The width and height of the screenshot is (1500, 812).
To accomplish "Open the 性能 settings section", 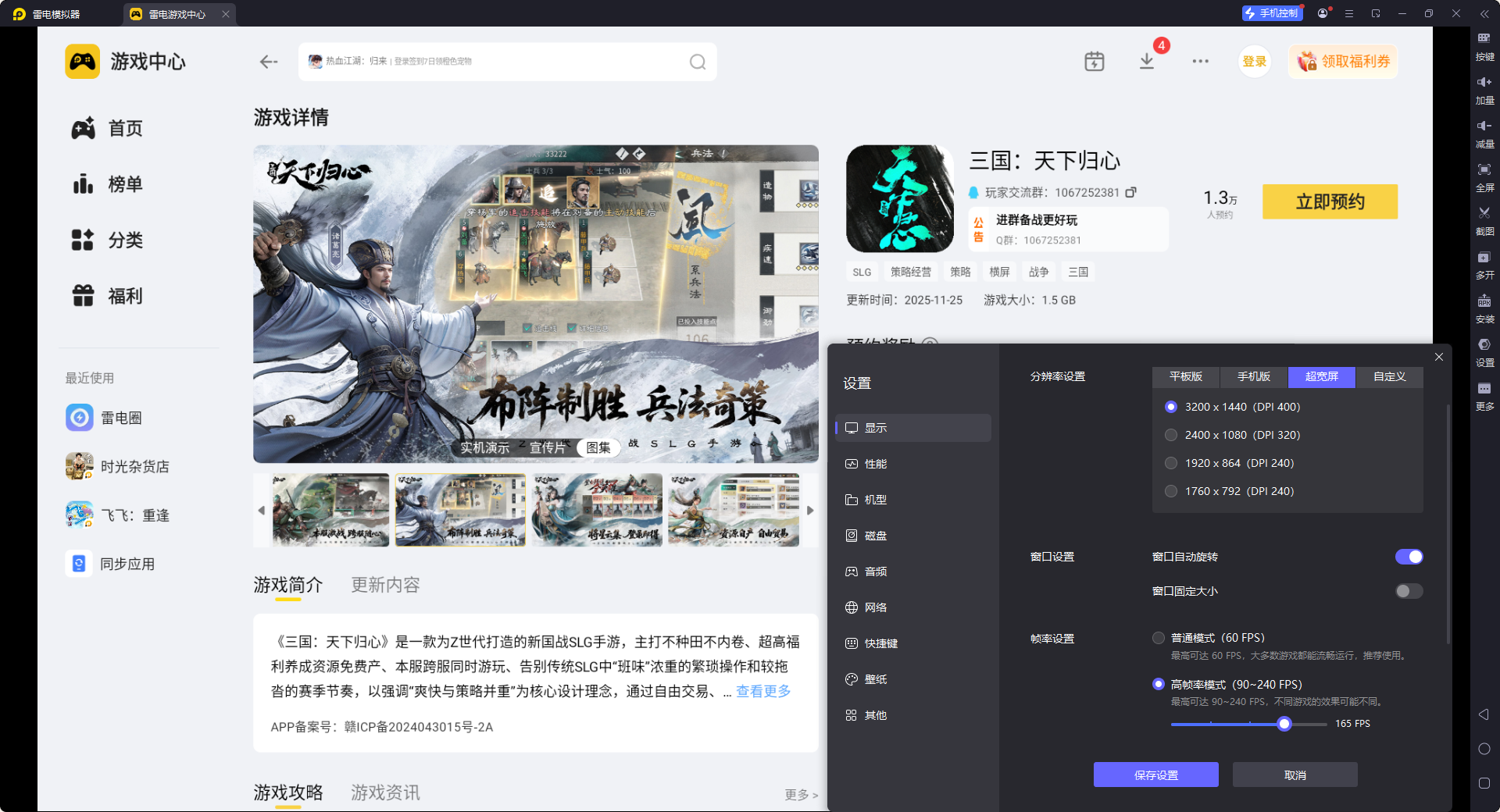I will click(x=913, y=464).
